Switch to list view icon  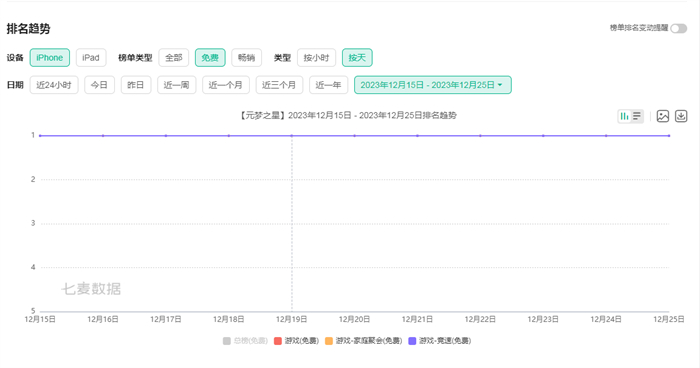click(637, 117)
